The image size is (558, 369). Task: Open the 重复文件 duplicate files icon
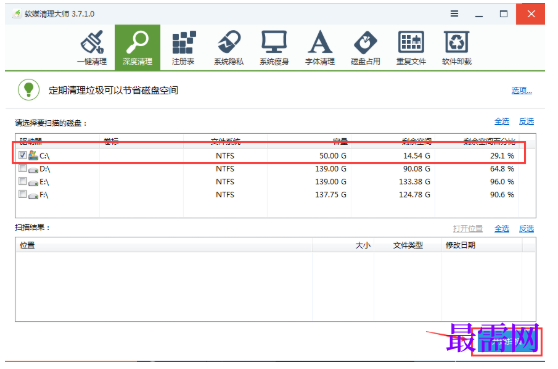click(x=411, y=48)
